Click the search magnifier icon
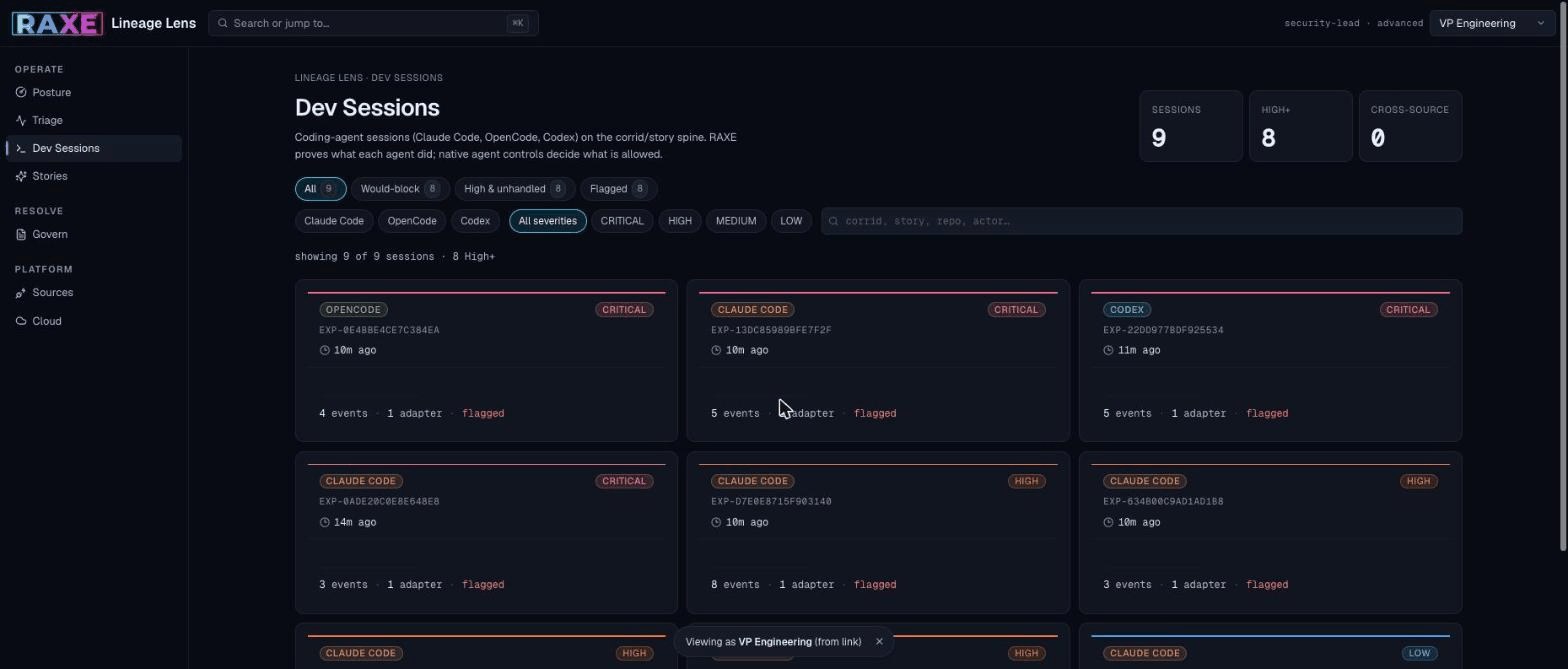 223,23
